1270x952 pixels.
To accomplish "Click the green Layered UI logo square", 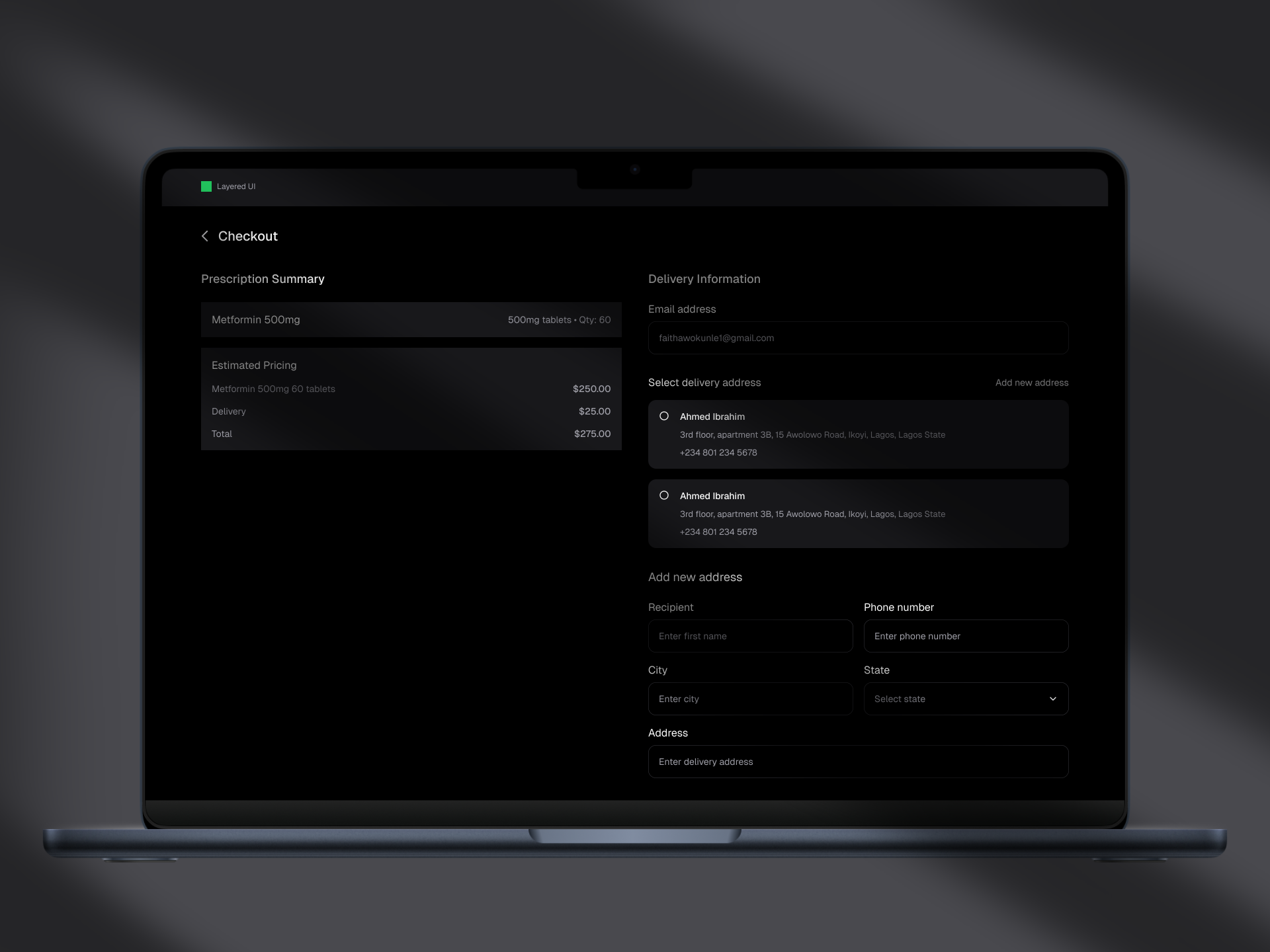I will tap(207, 186).
